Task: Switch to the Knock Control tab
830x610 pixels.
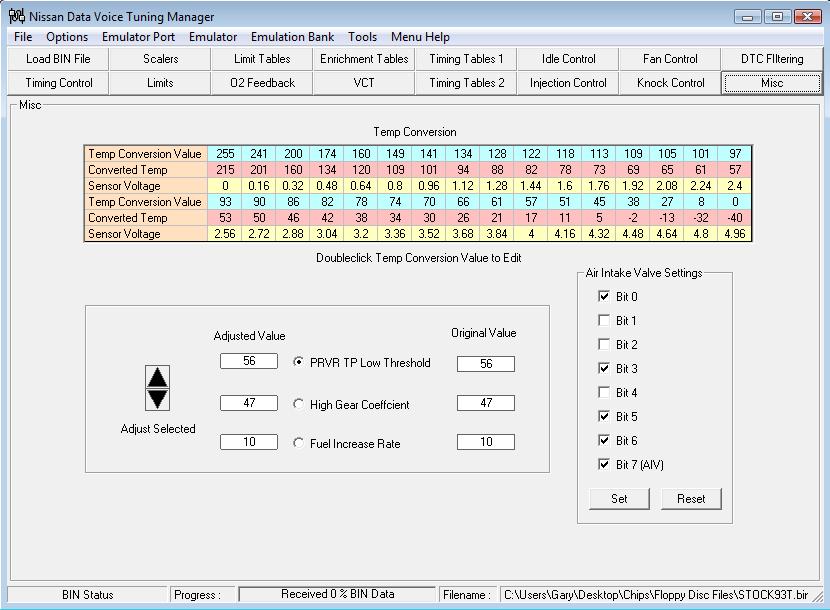Action: [x=670, y=83]
